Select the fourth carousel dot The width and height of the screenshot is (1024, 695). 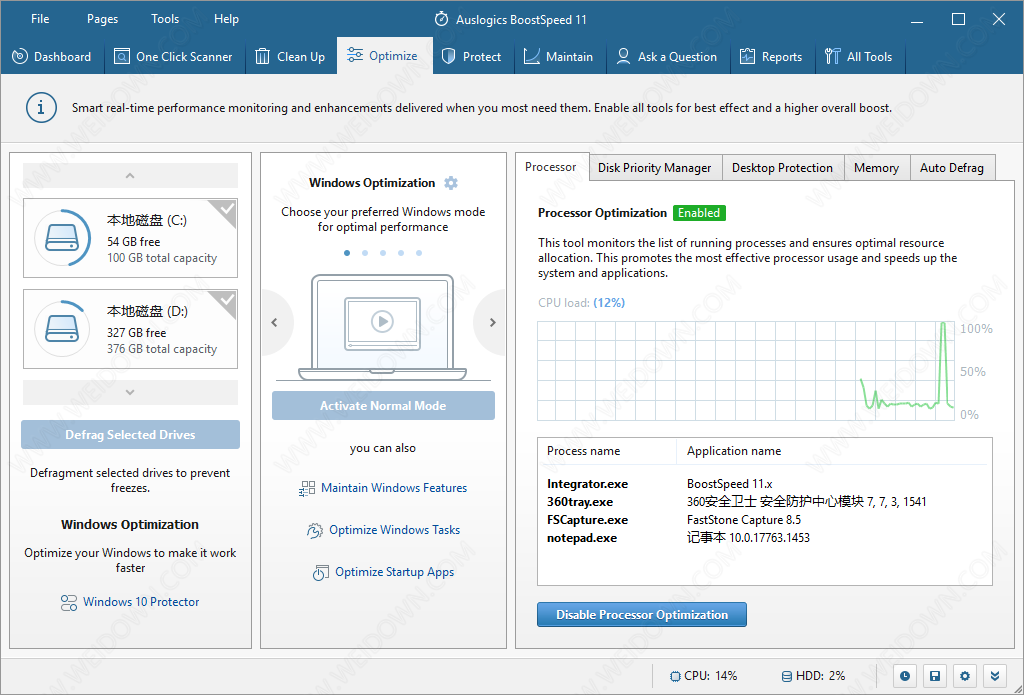[x=401, y=253]
